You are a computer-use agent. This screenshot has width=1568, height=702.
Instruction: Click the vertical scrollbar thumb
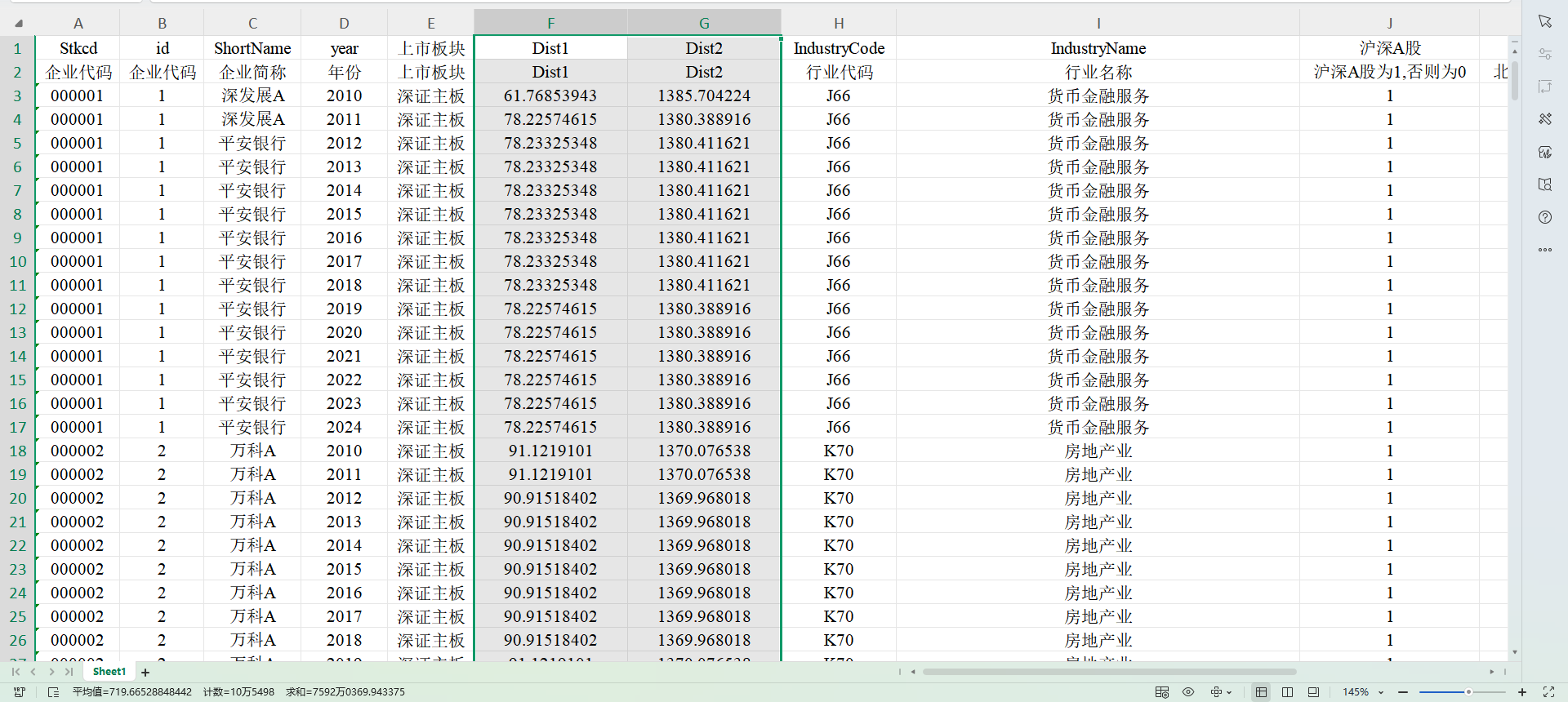coord(1515,79)
